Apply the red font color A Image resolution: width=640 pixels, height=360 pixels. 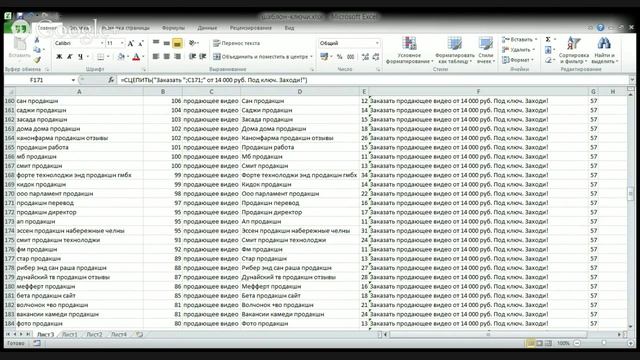(x=136, y=57)
